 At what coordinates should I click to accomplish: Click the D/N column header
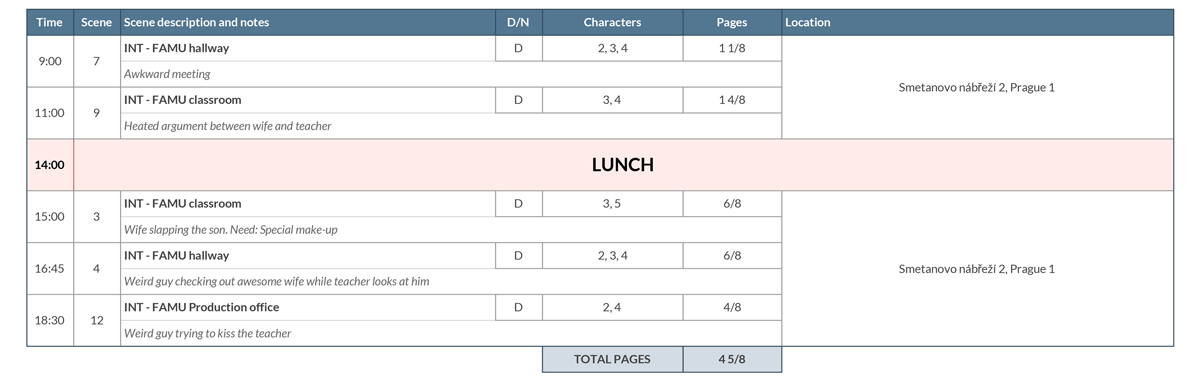point(519,22)
